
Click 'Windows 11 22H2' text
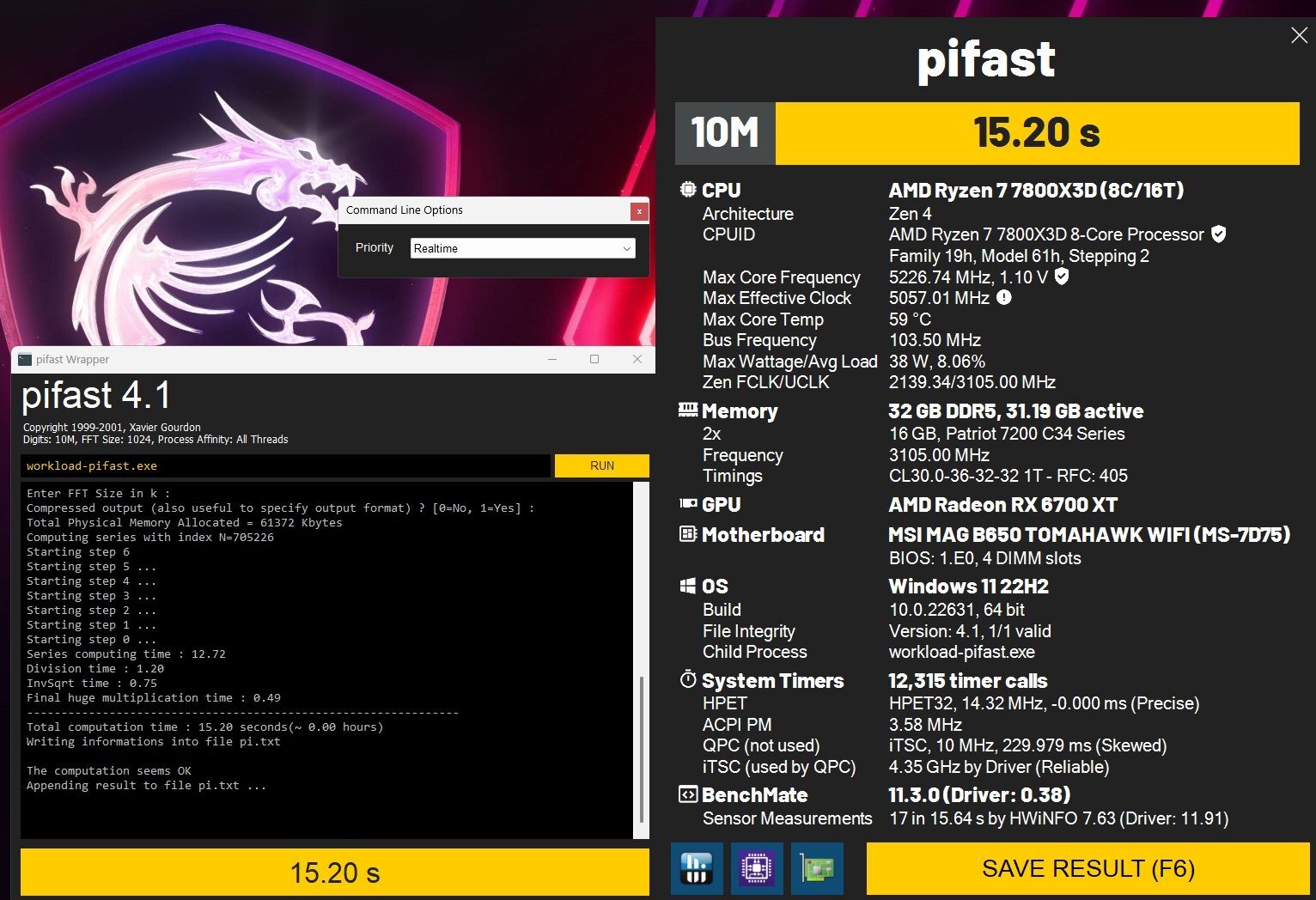pos(968,587)
